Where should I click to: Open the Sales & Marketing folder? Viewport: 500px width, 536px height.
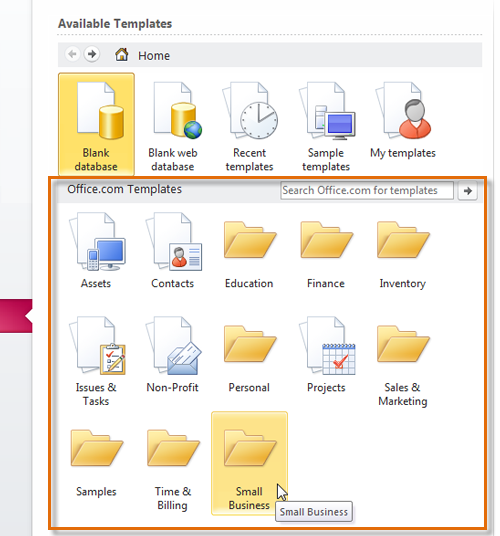[x=403, y=362]
